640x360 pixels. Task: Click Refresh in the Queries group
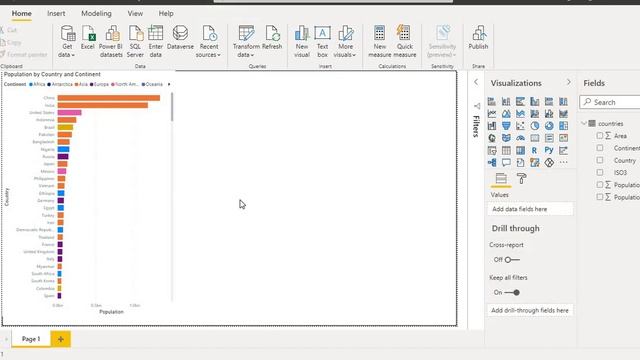pos(272,39)
